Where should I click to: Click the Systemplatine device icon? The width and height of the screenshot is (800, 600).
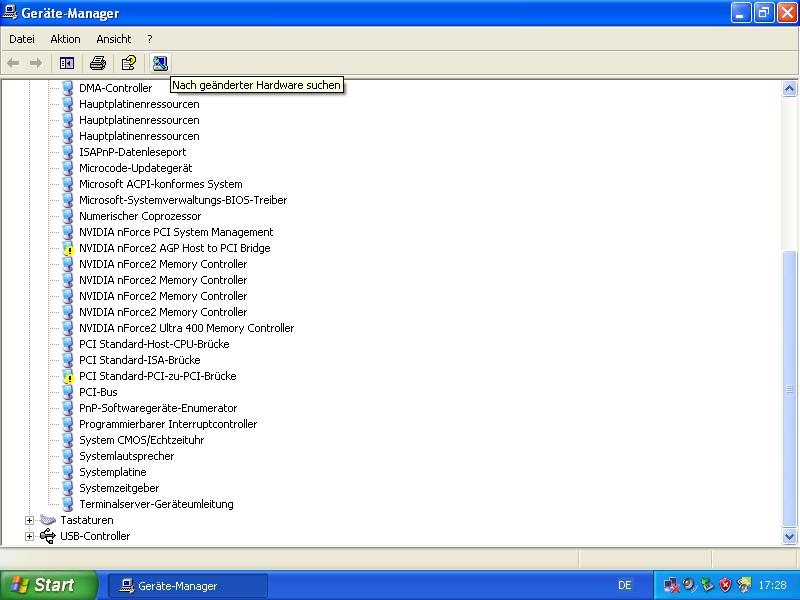(67, 472)
